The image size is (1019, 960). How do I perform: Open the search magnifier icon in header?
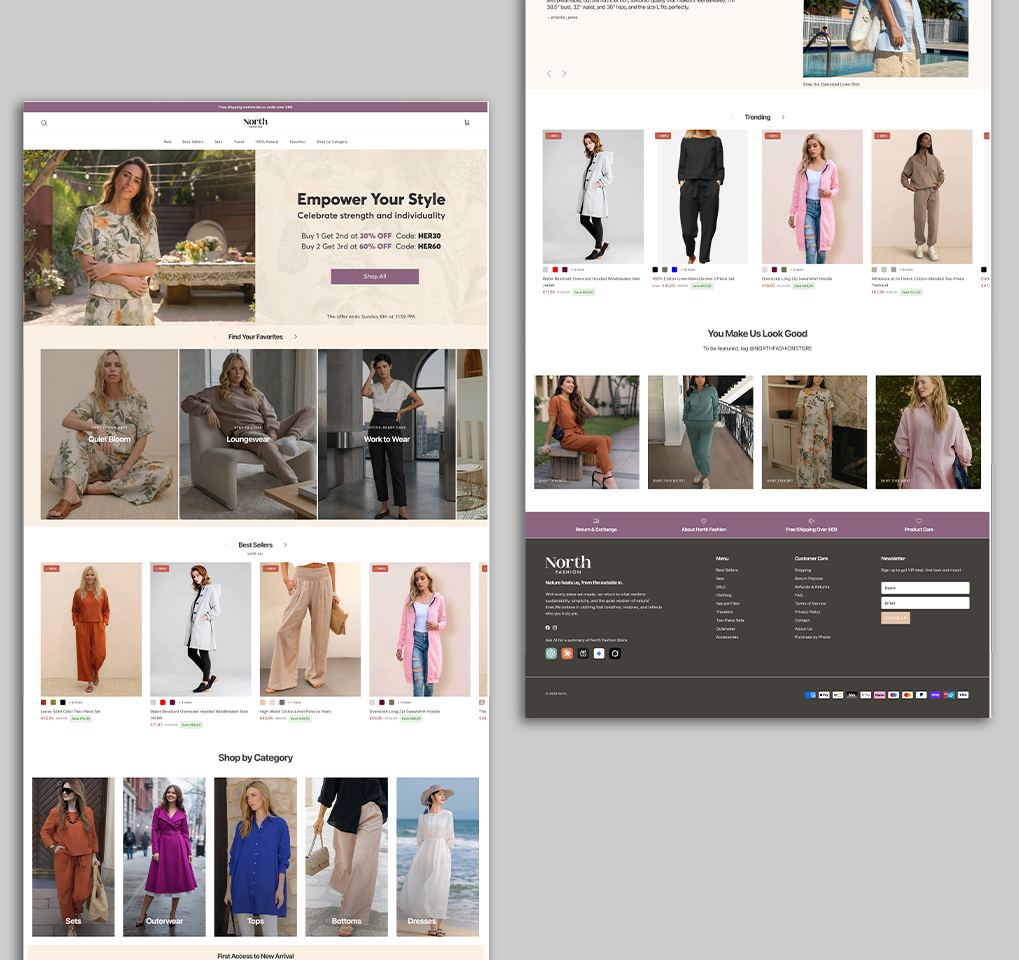click(x=44, y=123)
